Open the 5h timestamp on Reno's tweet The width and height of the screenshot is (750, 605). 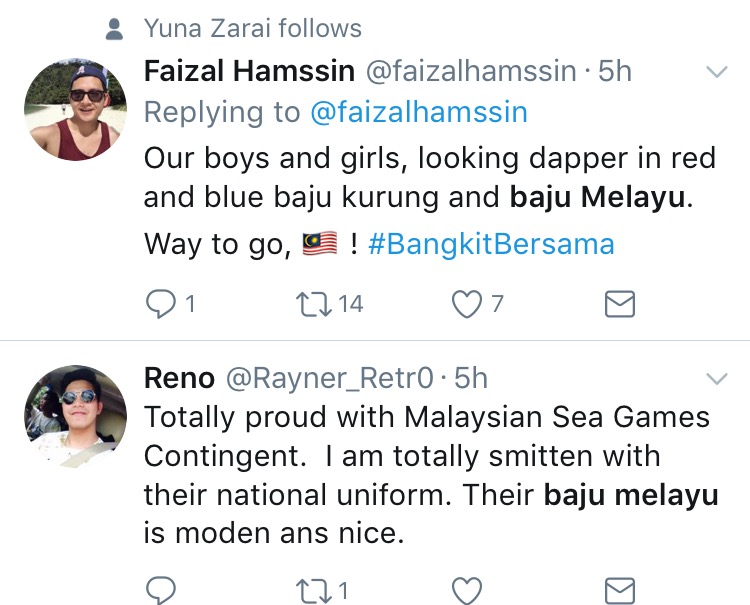(x=471, y=378)
